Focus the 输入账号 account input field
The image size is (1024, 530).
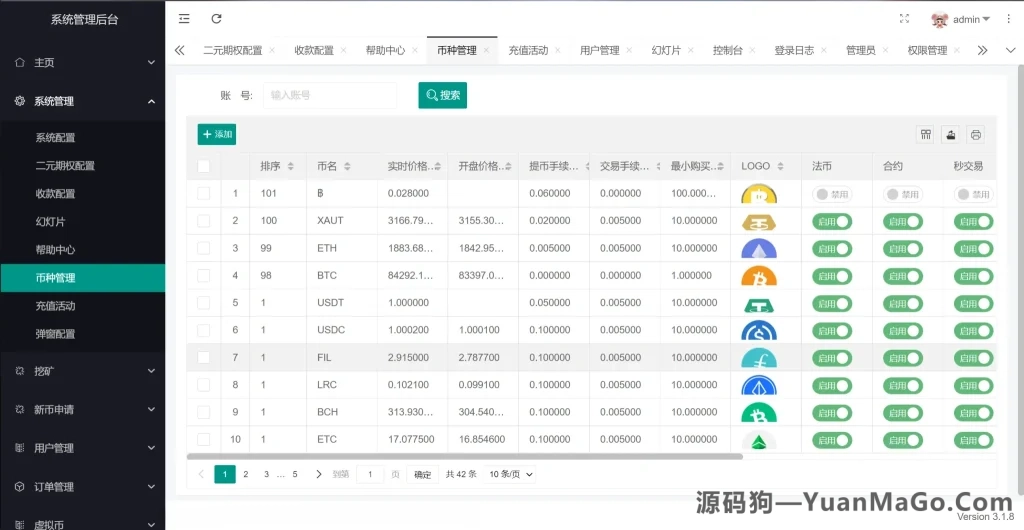(330, 95)
